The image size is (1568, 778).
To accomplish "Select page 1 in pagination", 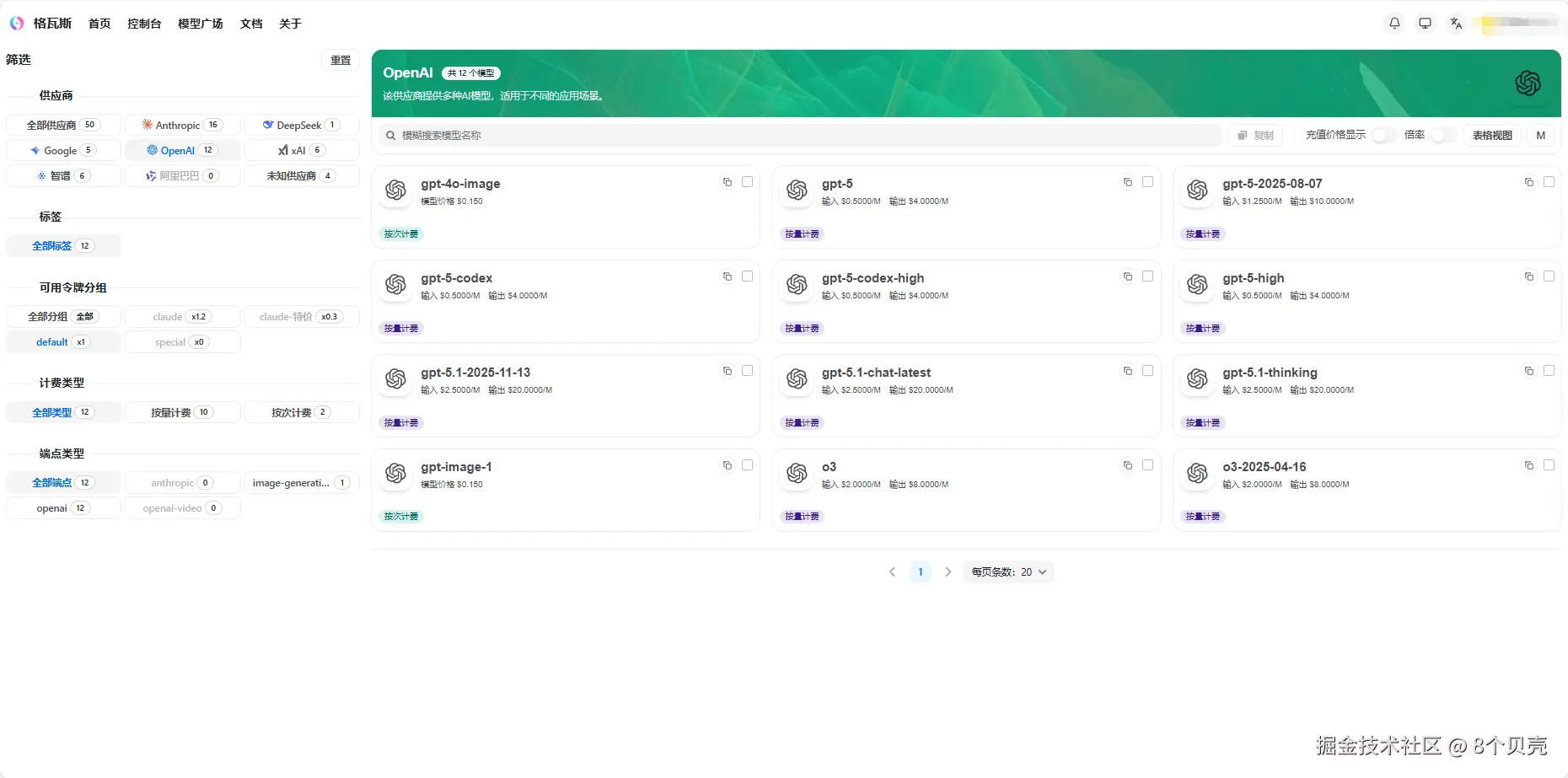I will point(921,572).
